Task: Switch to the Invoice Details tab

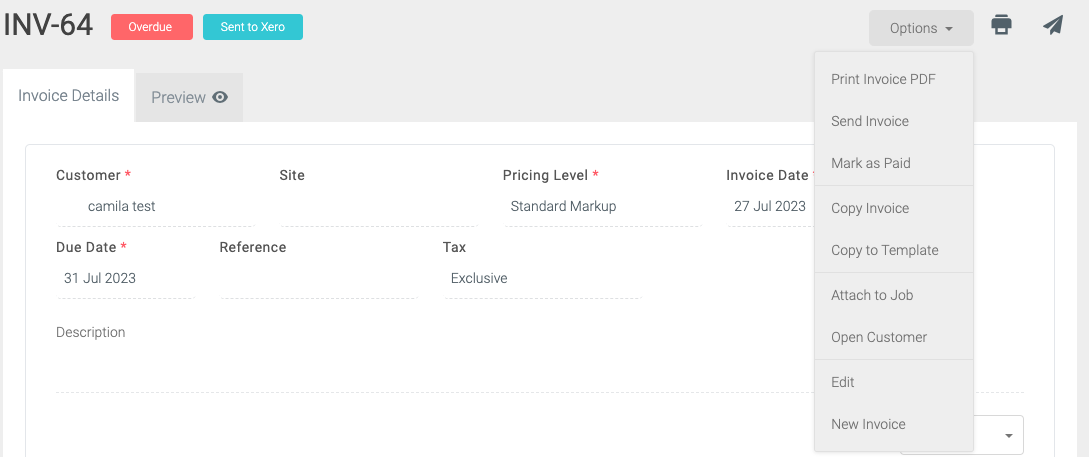Action: [x=68, y=96]
